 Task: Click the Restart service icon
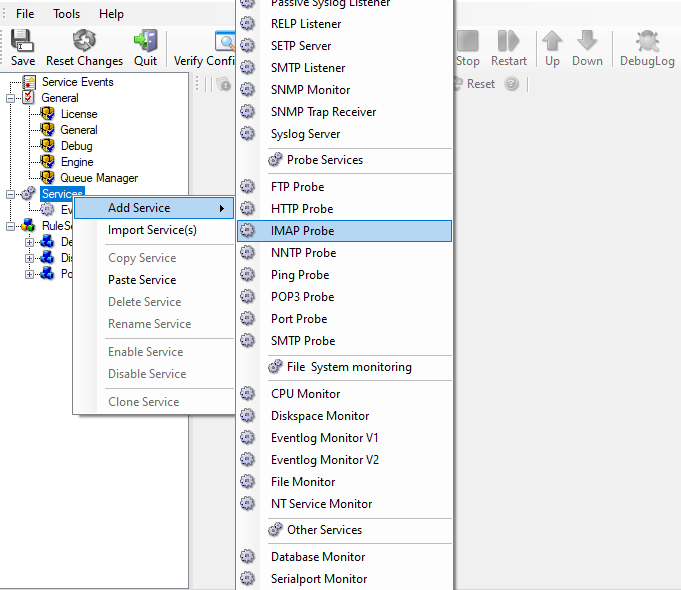tap(508, 41)
